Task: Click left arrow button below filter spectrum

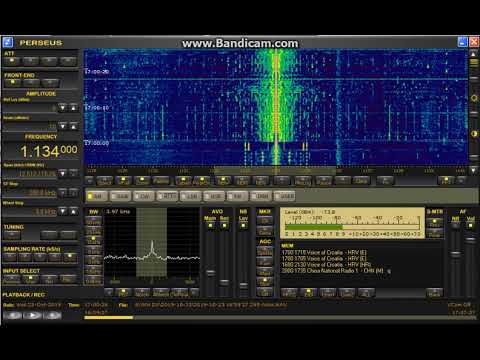Action: [x=108, y=293]
